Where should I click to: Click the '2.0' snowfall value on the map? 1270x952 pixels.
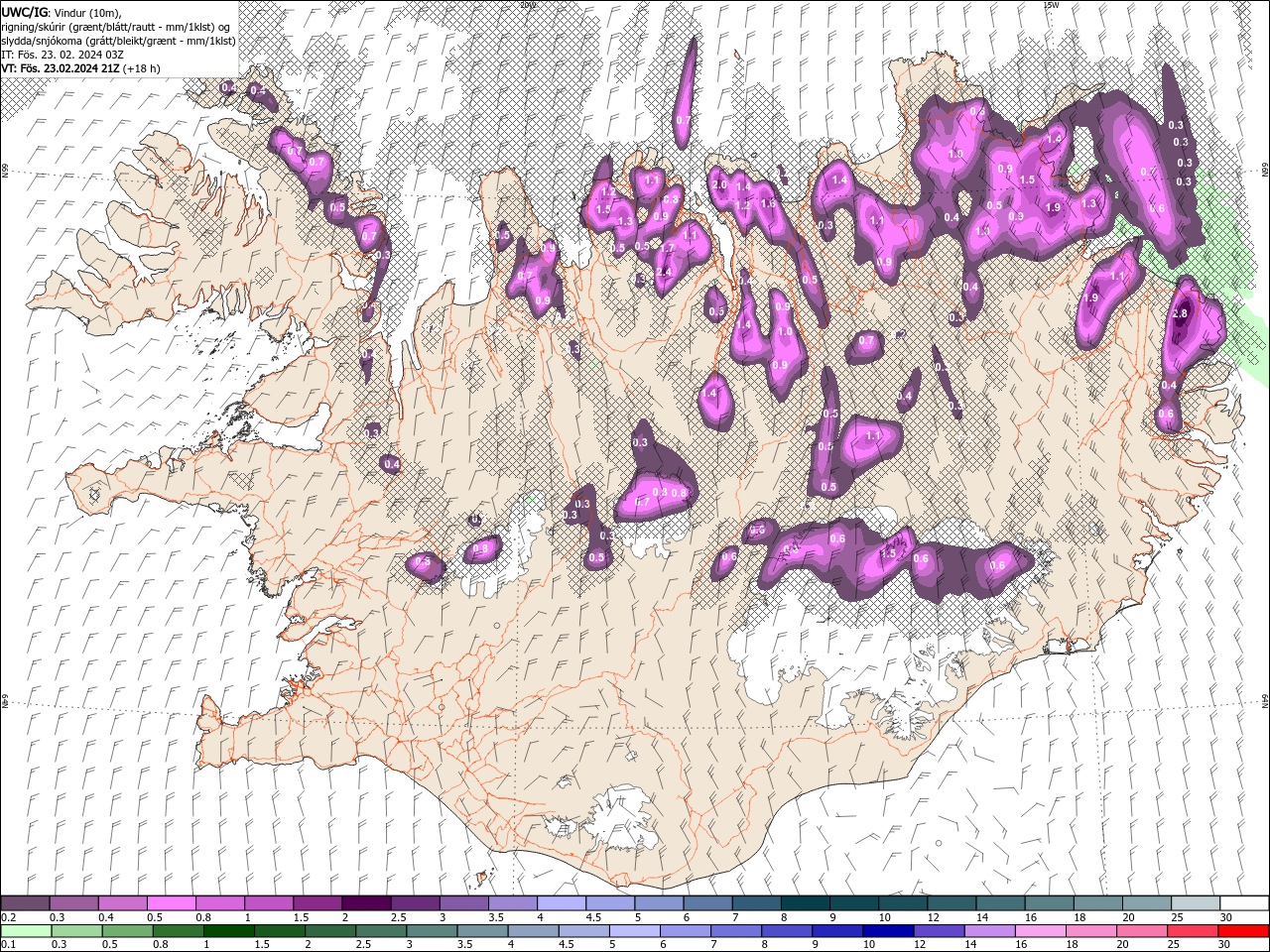[x=719, y=185]
